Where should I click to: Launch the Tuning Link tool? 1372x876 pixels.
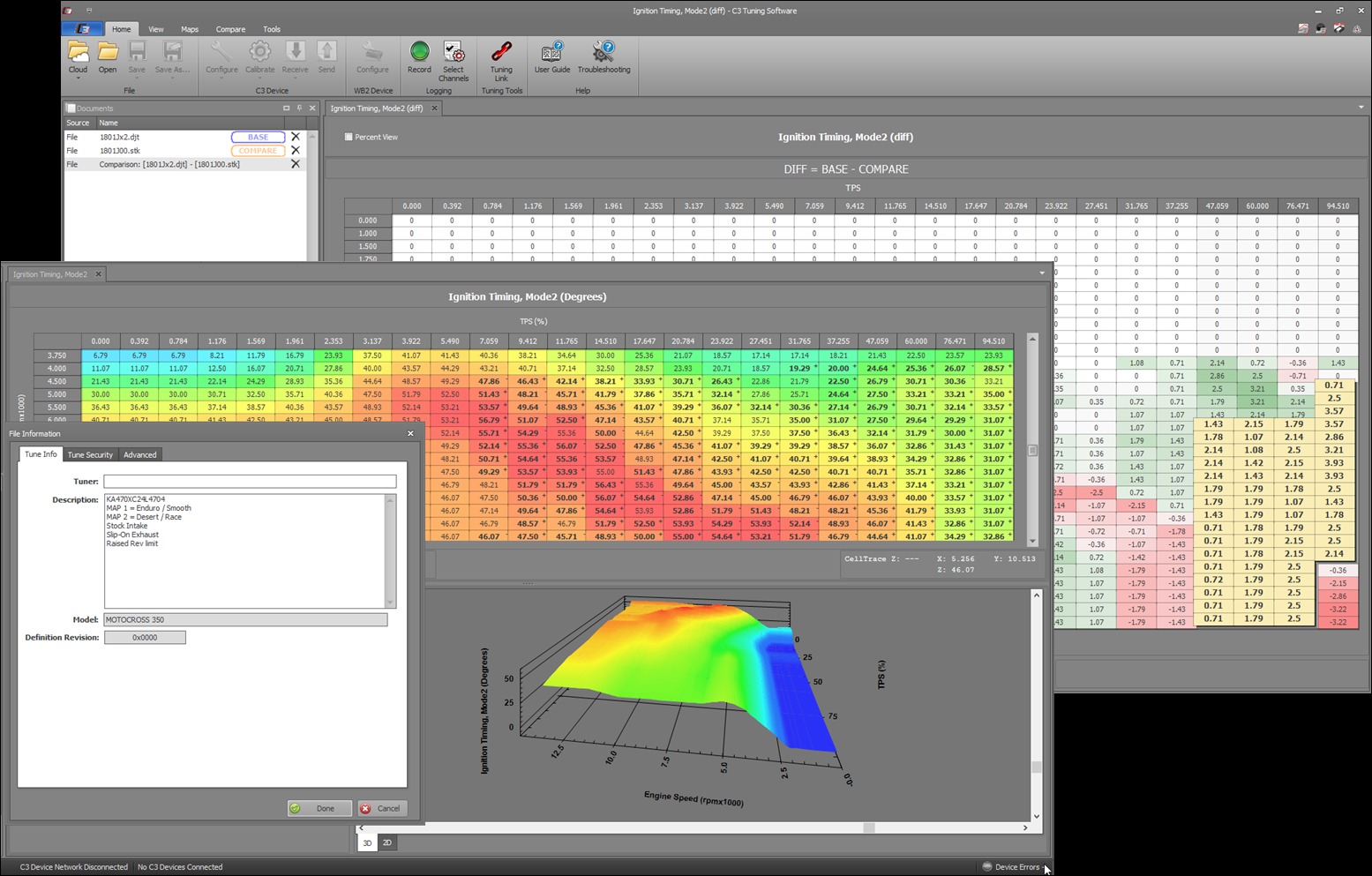(501, 52)
